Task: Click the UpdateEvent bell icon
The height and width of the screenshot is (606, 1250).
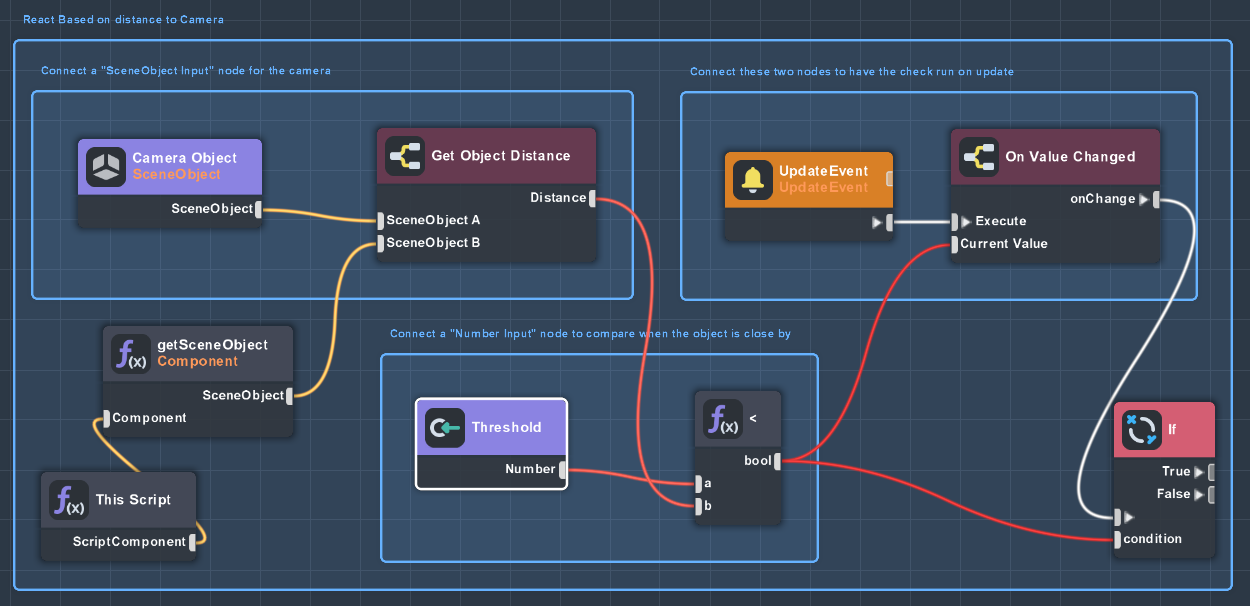Action: [753, 180]
